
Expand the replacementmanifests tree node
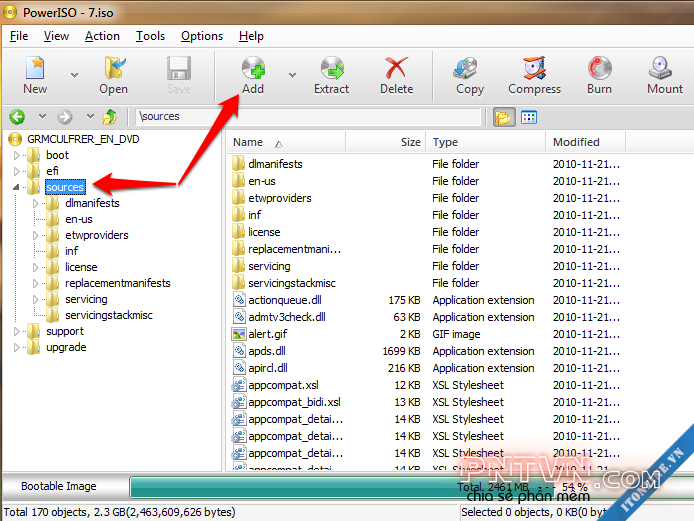36,283
